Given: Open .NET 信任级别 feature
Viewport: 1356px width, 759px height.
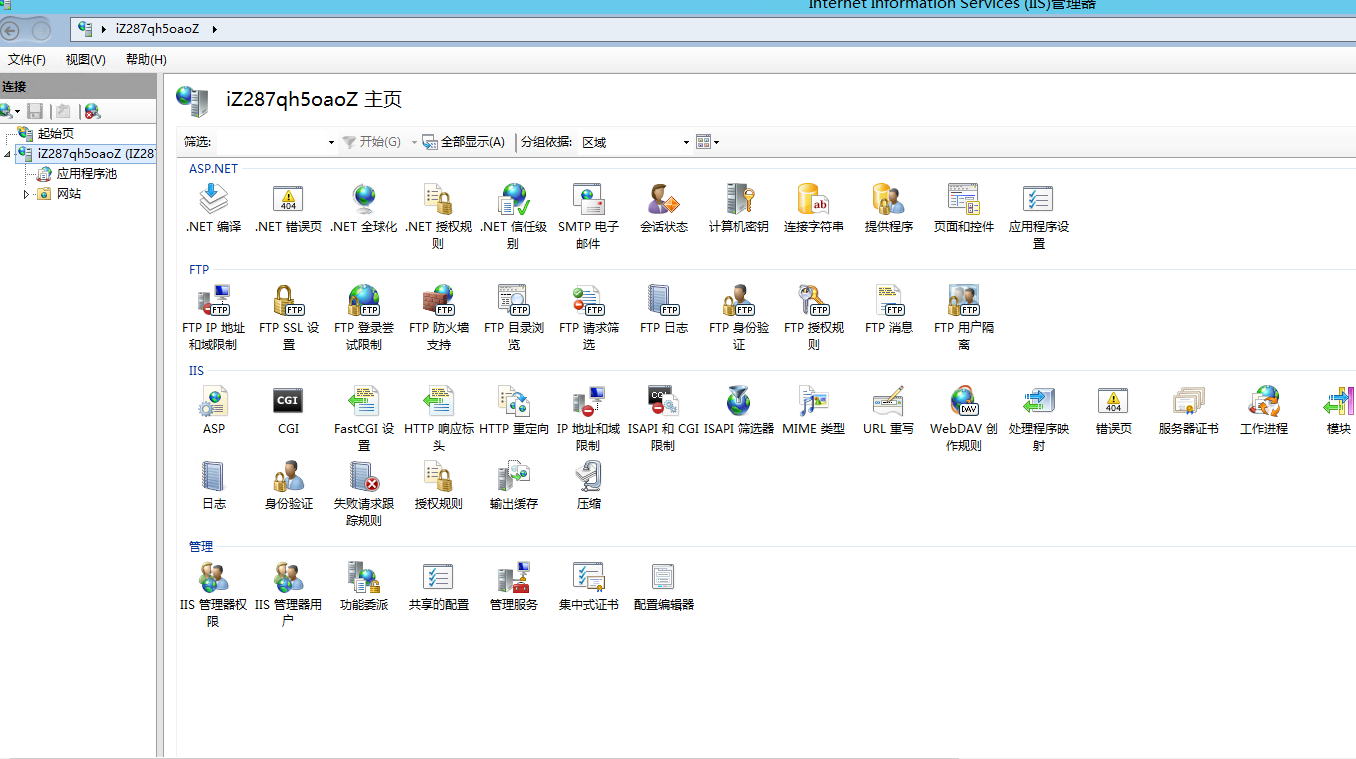Looking at the screenshot, I should [x=513, y=216].
